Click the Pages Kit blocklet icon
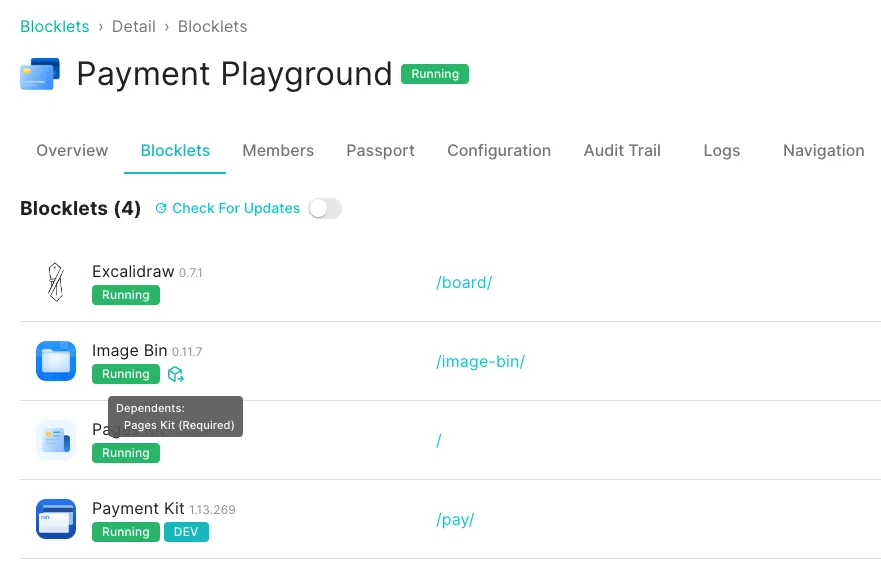 (56, 440)
